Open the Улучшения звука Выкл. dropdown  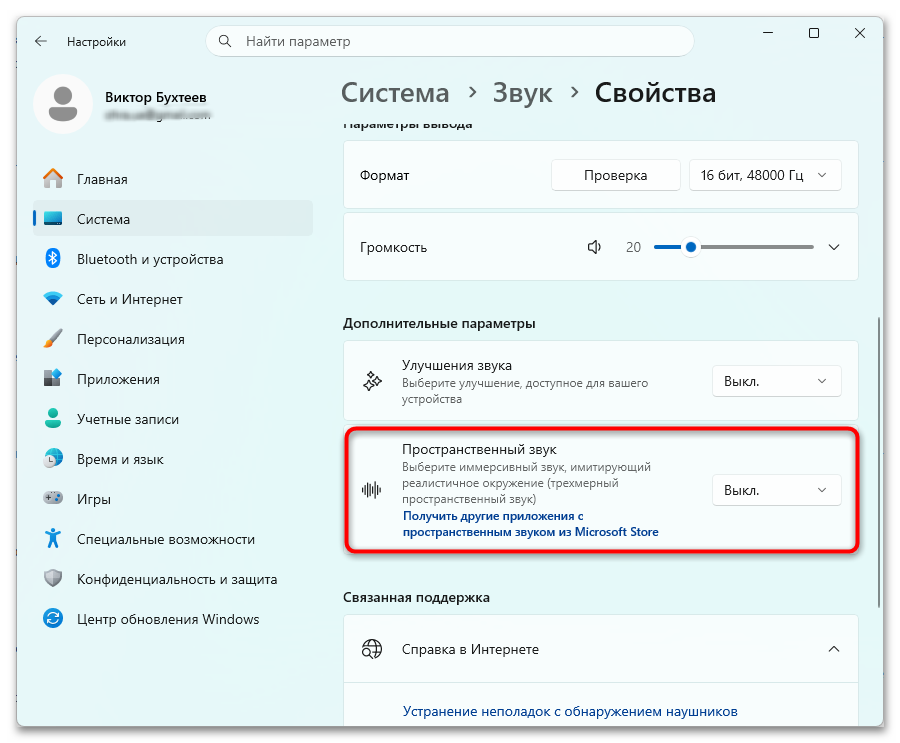pyautogui.click(x=777, y=381)
